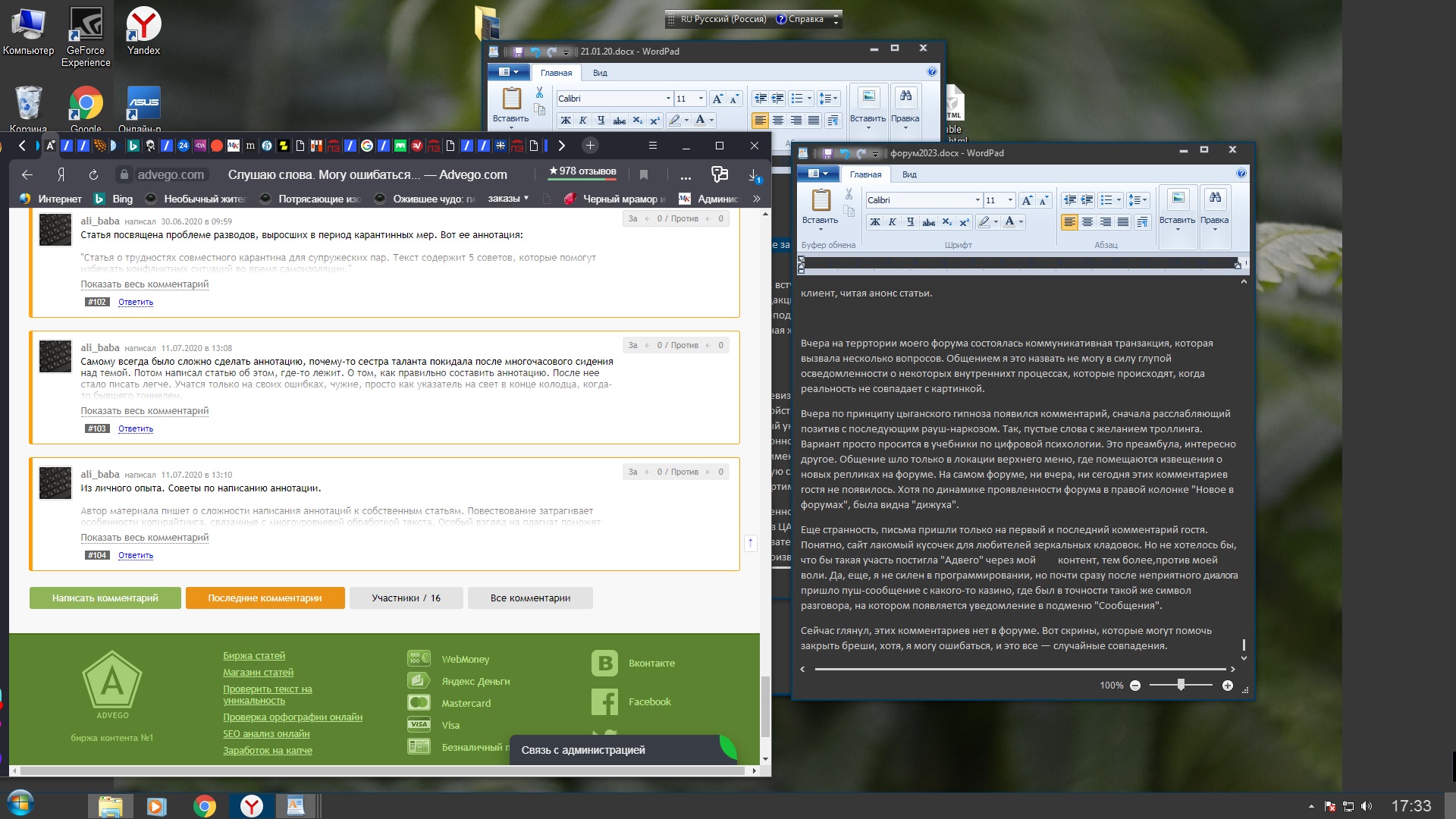The width and height of the screenshot is (1456, 819).
Task: Show hidden bookmarks with double chevron
Action: pyautogui.click(x=756, y=199)
